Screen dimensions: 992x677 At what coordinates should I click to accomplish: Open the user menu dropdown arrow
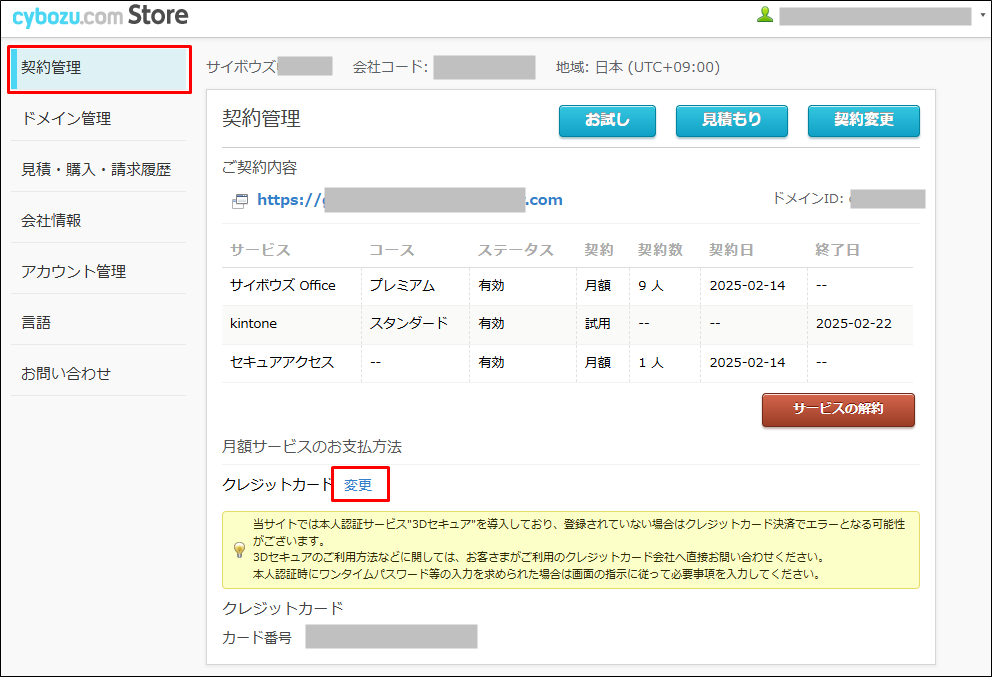982,15
